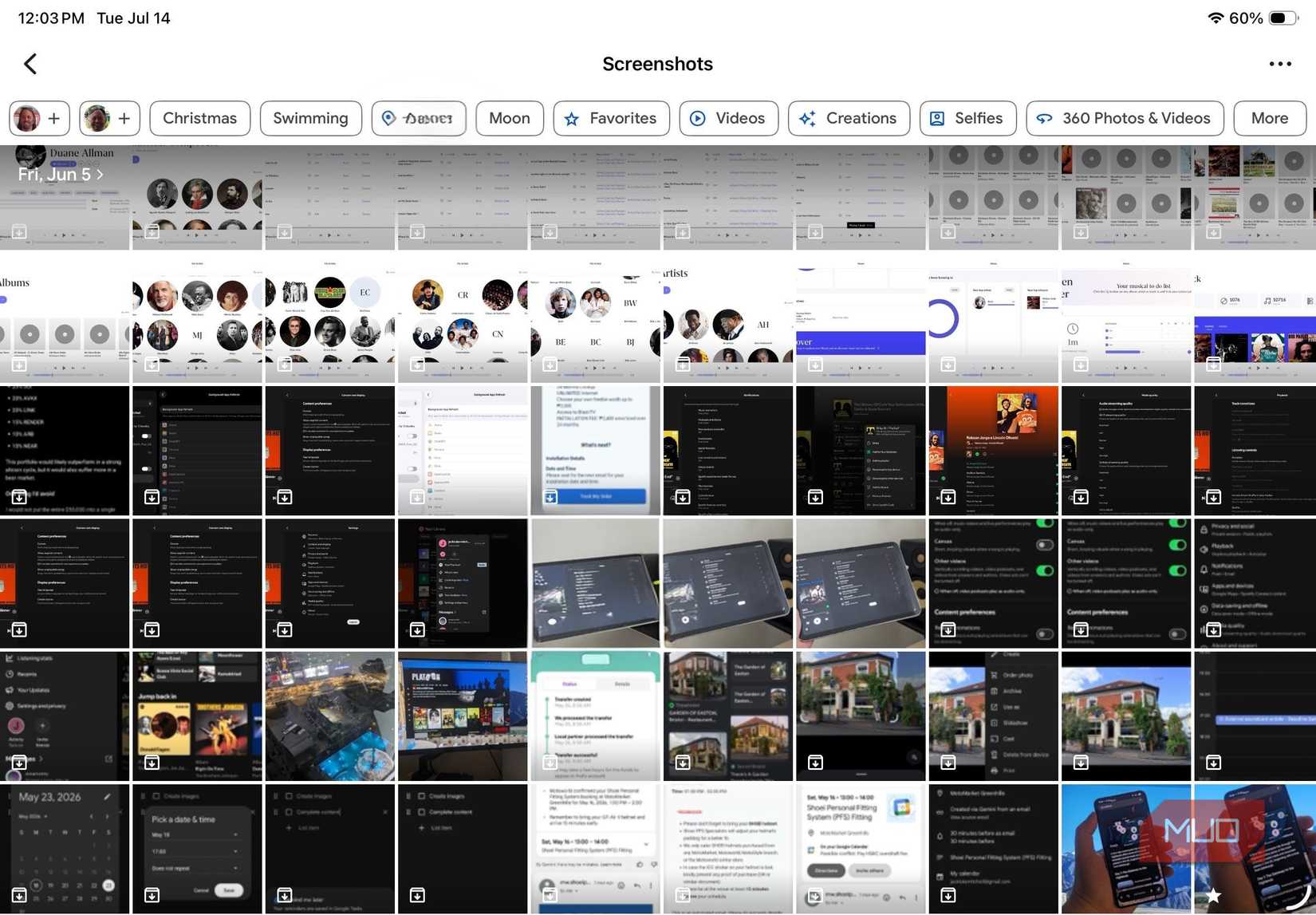Screen dimensions: 1316x915
Task: Click the plus beside second face chip
Action: point(124,118)
